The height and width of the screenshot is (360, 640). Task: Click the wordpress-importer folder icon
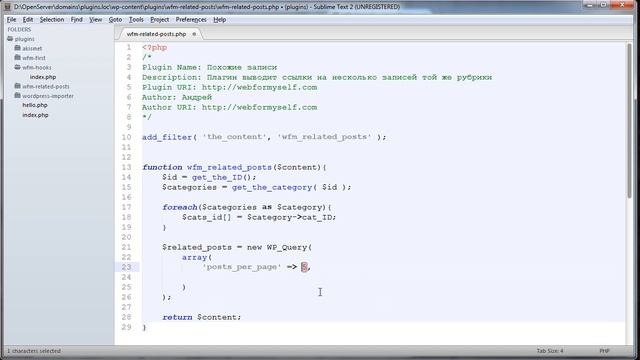coord(18,96)
